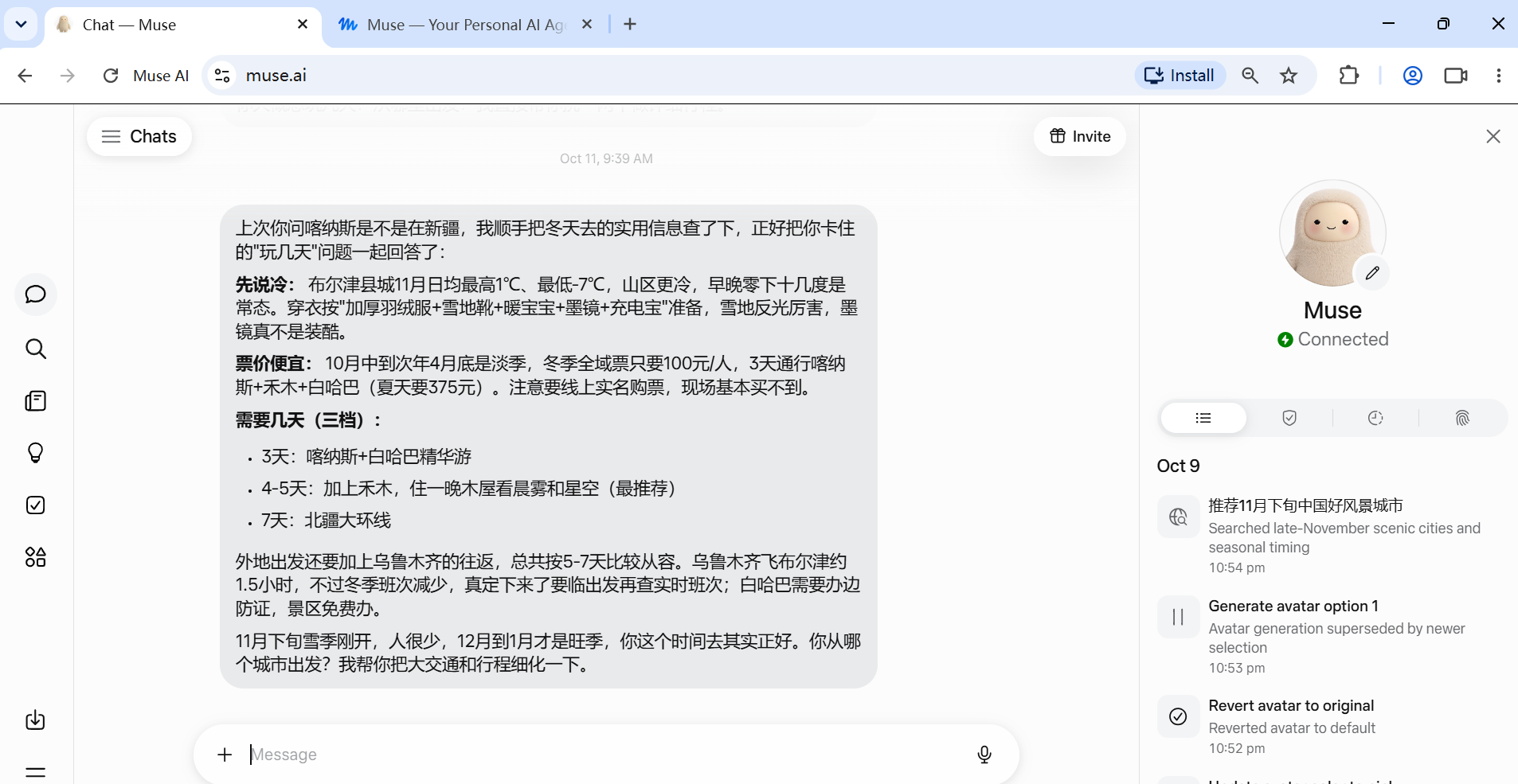Edit Muse avatar with pencil icon

1371,273
